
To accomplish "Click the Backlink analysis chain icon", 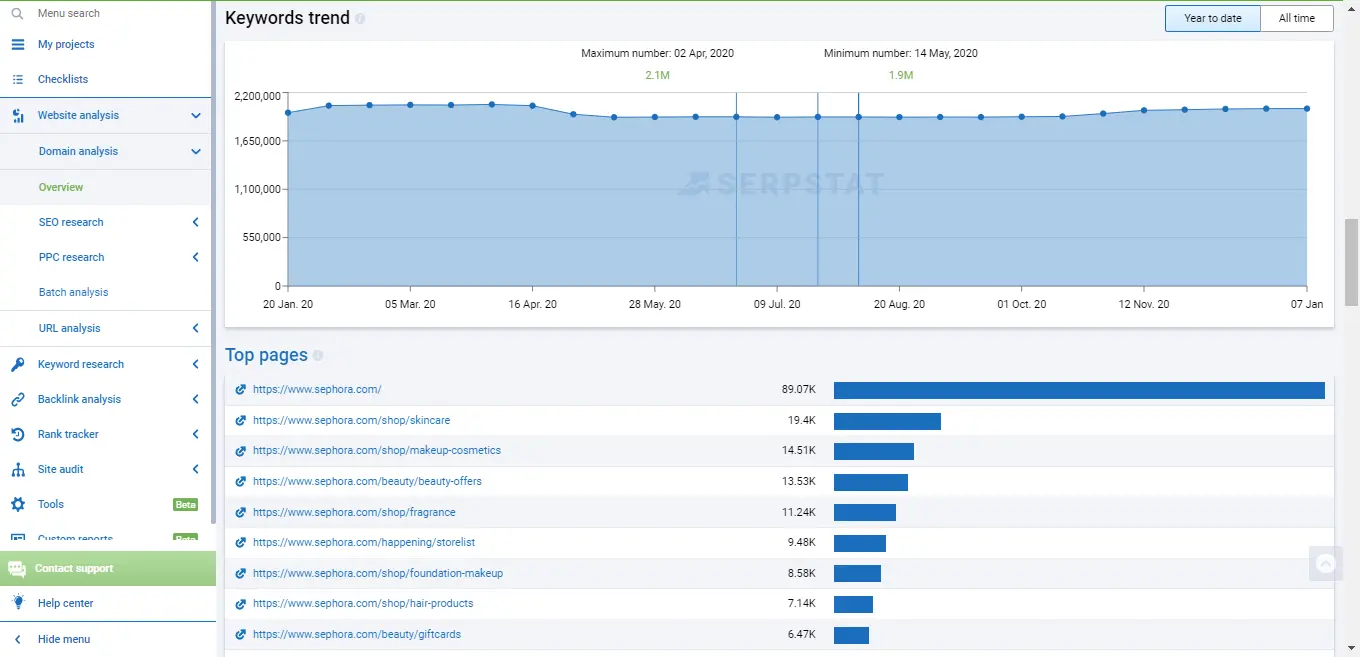I will point(18,398).
